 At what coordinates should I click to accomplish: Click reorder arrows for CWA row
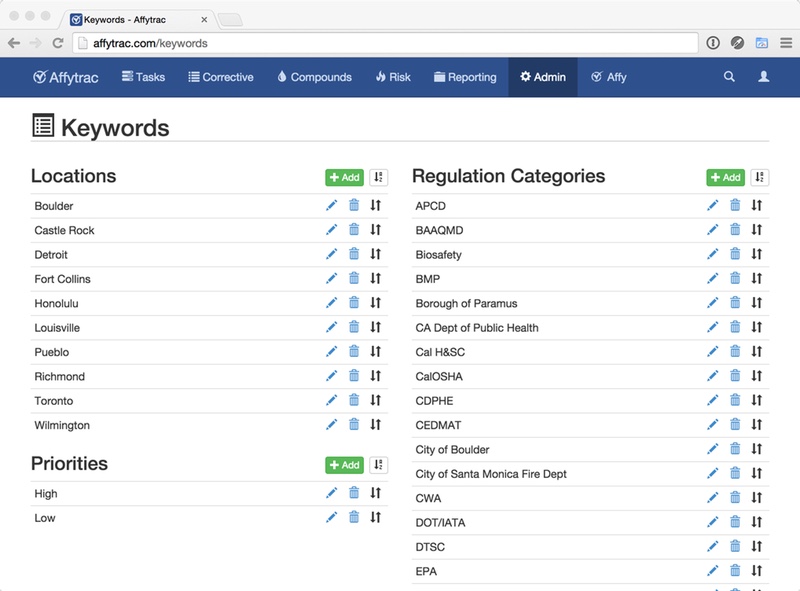757,498
